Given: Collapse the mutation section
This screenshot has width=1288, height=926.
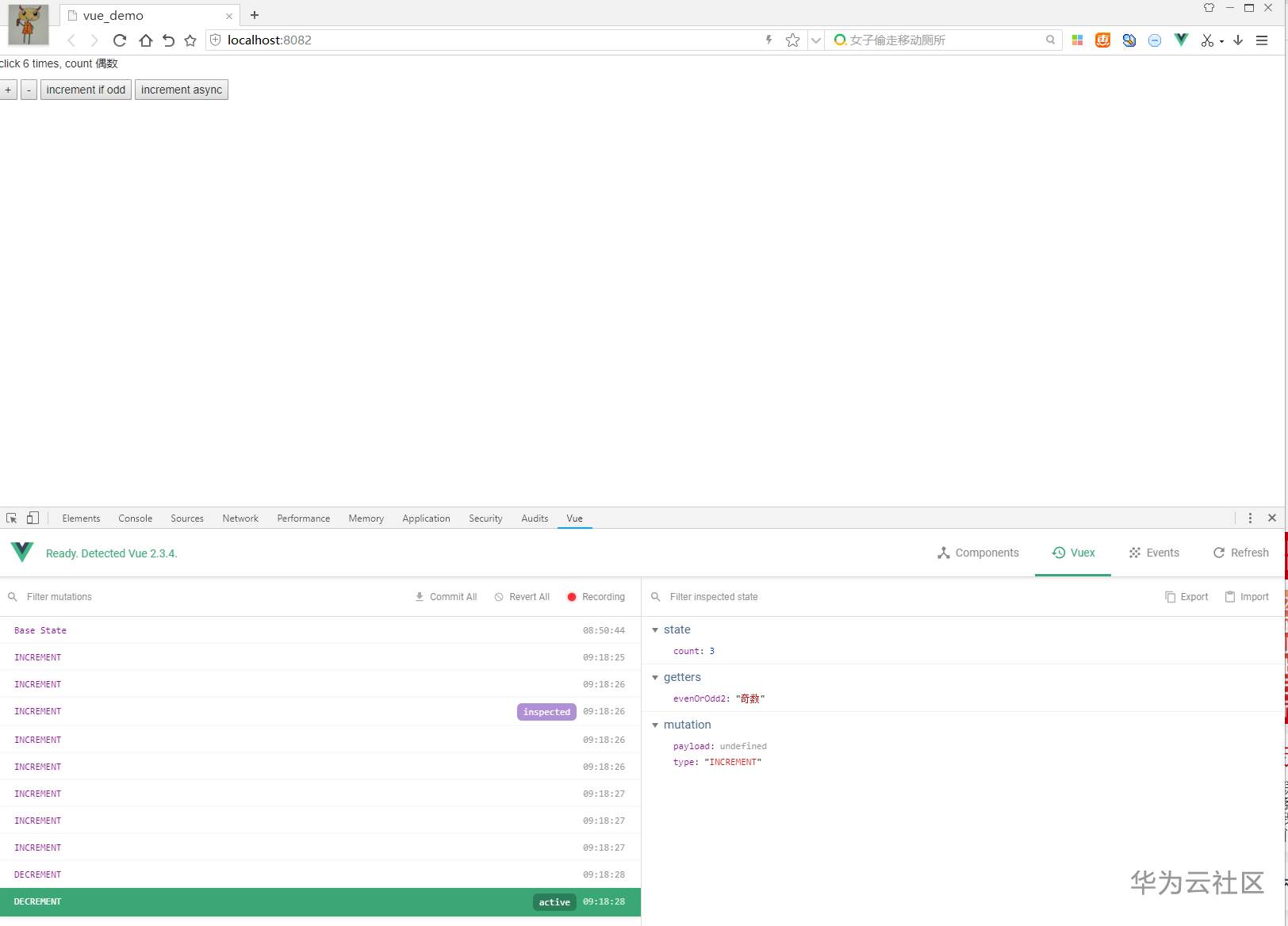Looking at the screenshot, I should click(655, 725).
